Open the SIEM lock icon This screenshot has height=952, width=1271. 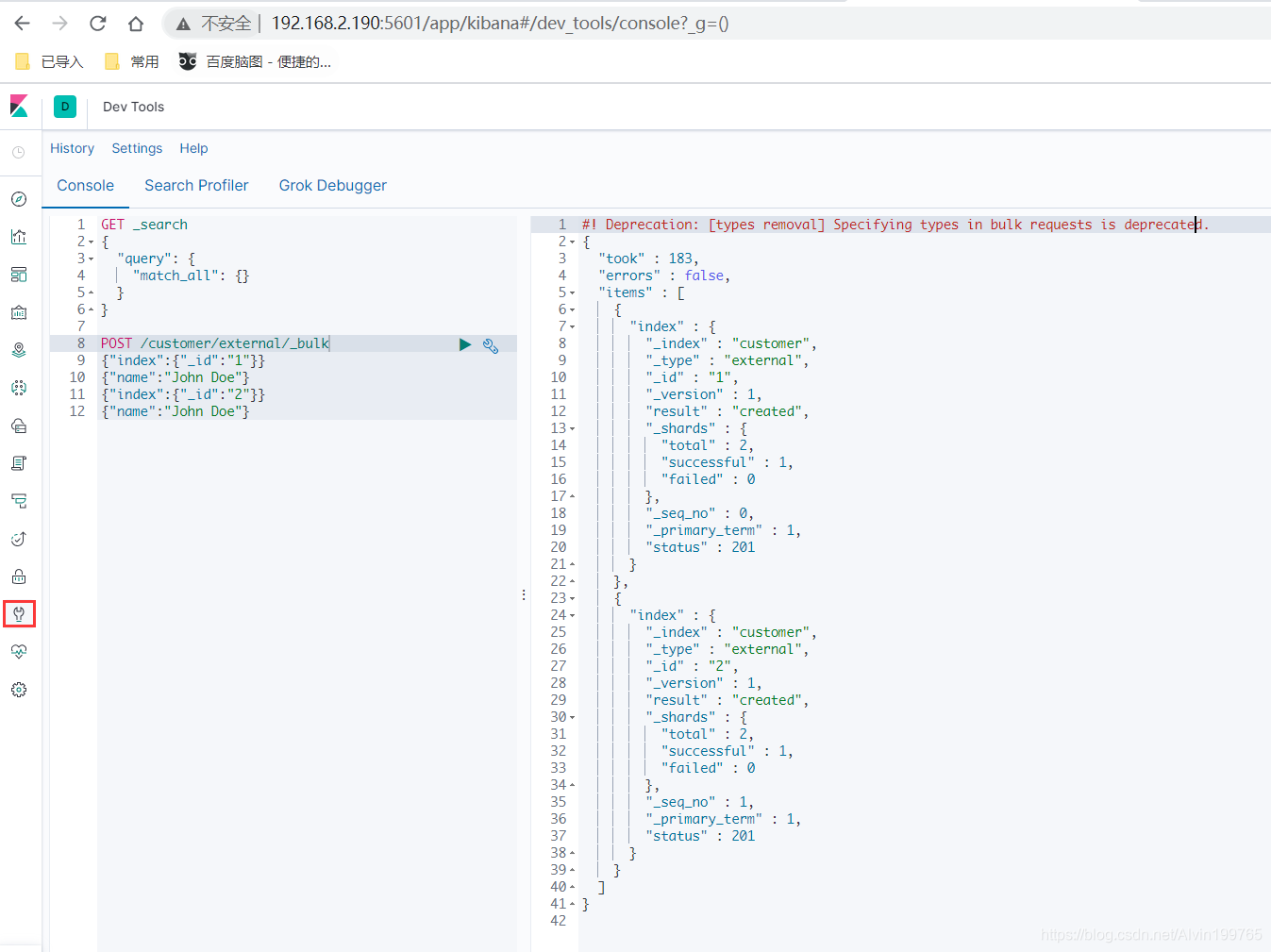pos(19,576)
